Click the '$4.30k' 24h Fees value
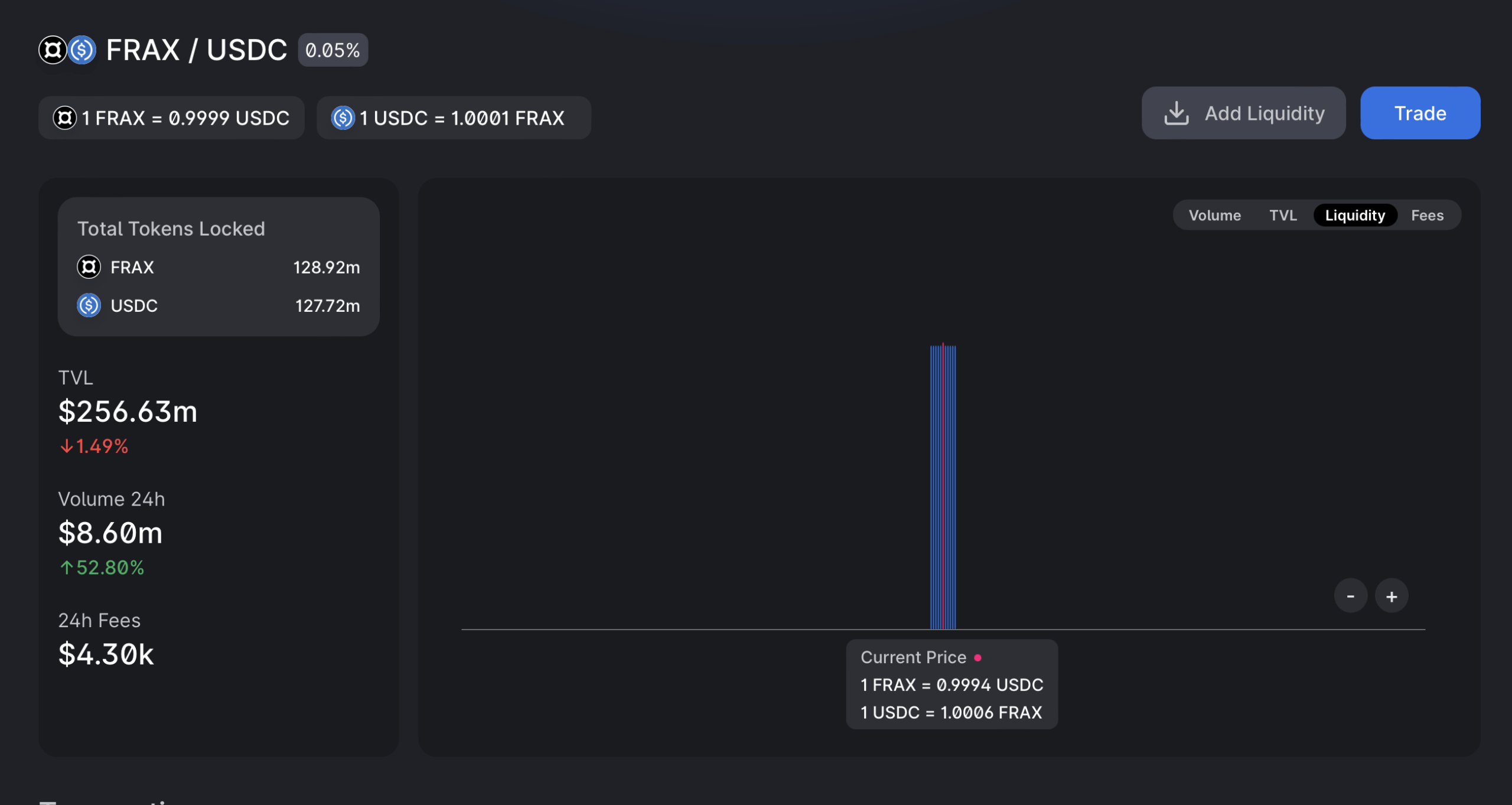 tap(106, 654)
